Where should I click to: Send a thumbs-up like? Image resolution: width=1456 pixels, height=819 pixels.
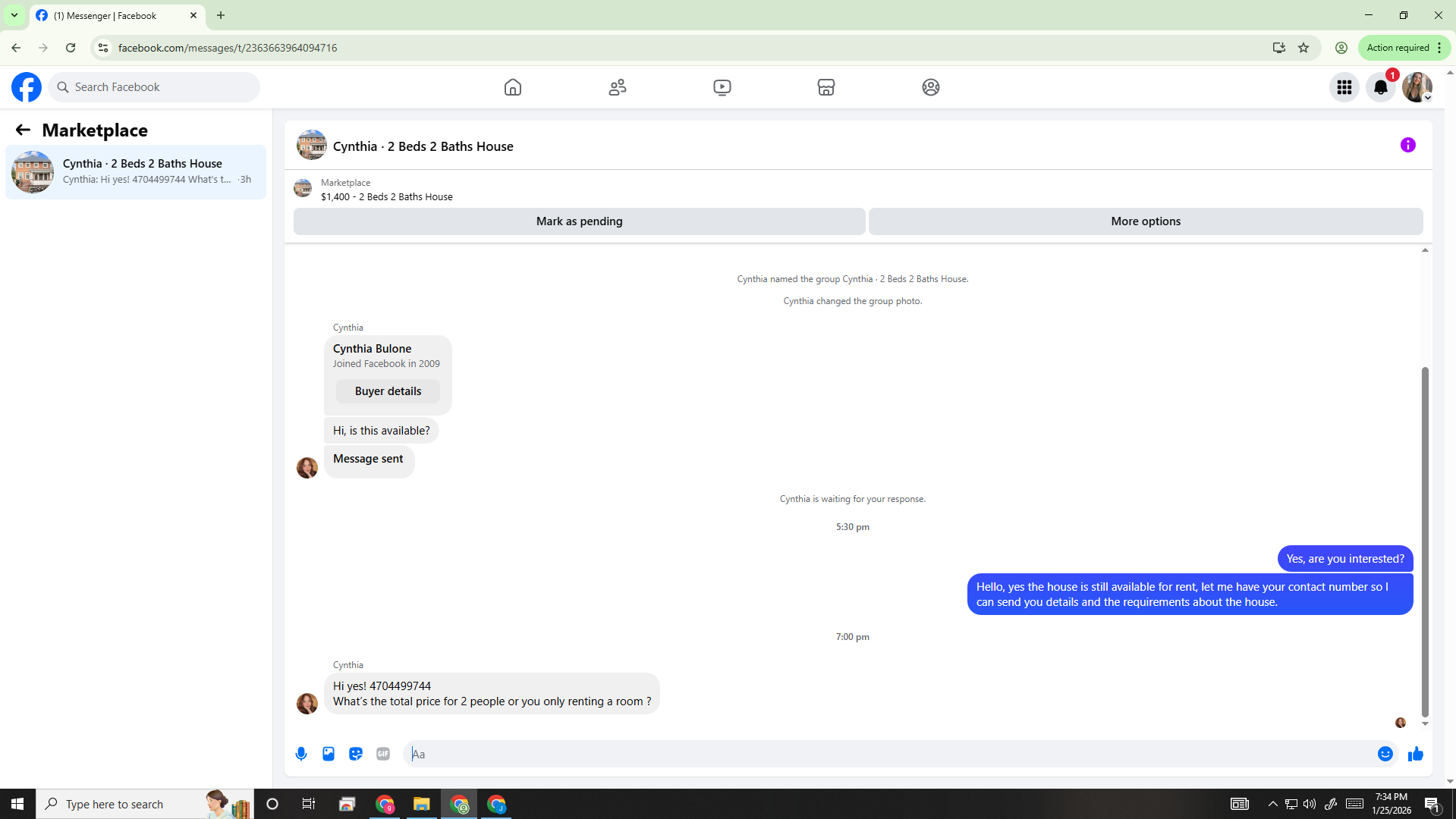(1416, 754)
